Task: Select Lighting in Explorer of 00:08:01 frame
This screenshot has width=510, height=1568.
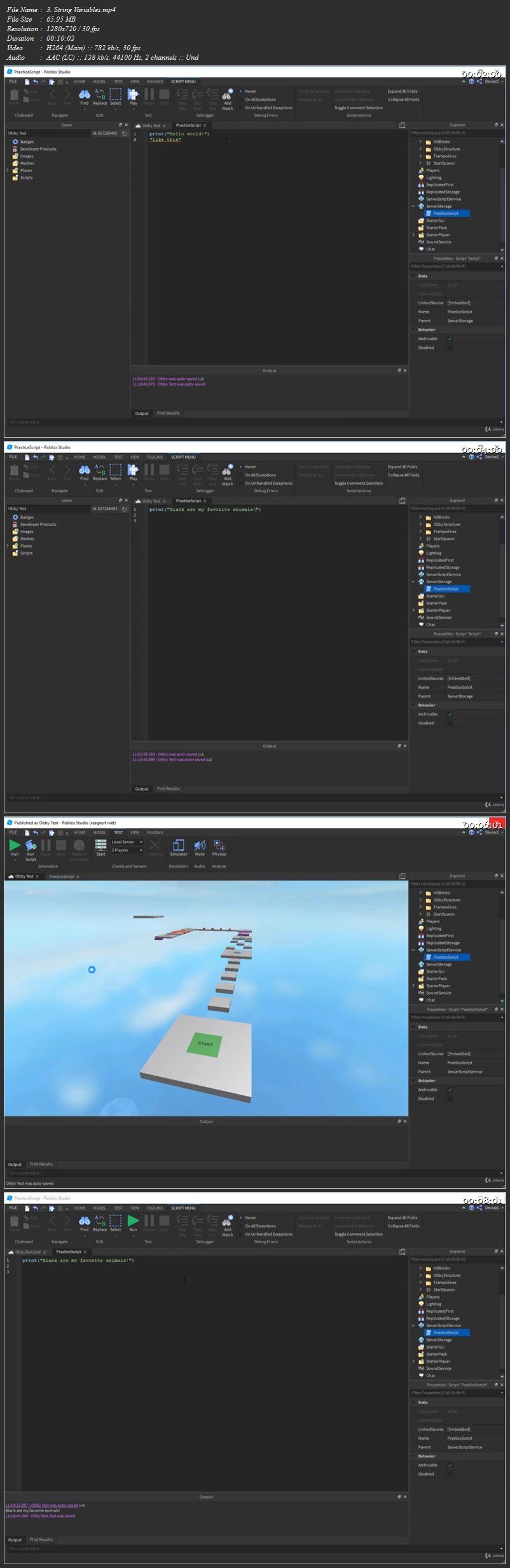Action: pyautogui.click(x=434, y=1304)
